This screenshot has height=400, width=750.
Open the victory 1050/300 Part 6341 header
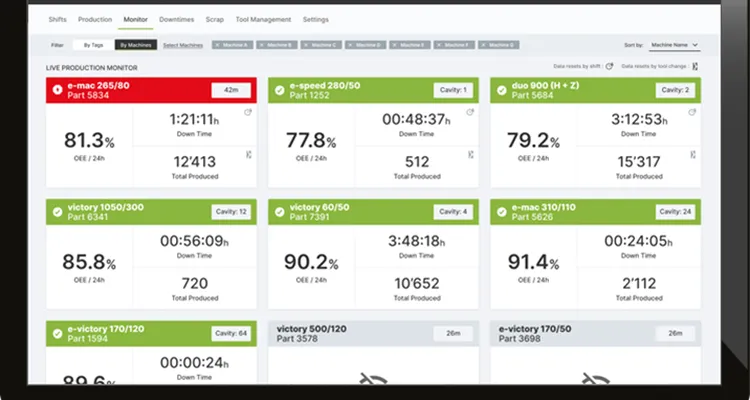coord(151,212)
